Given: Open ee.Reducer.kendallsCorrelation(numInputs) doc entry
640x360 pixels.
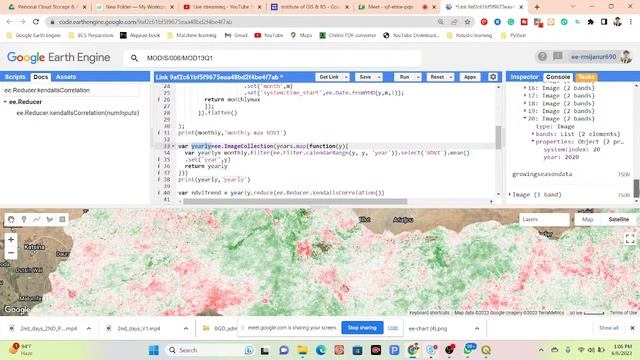Looking at the screenshot, I should point(78,113).
